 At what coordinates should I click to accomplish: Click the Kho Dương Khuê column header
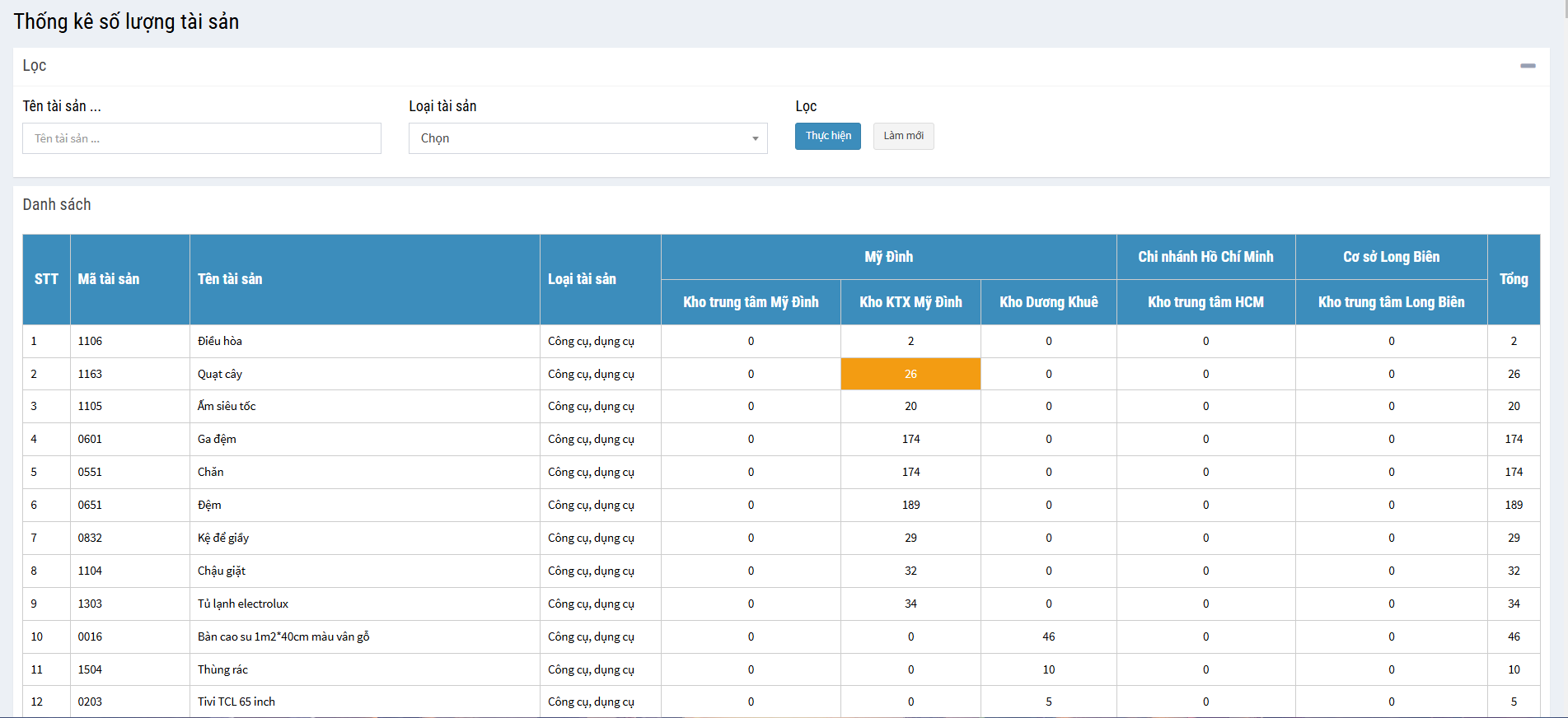1048,302
